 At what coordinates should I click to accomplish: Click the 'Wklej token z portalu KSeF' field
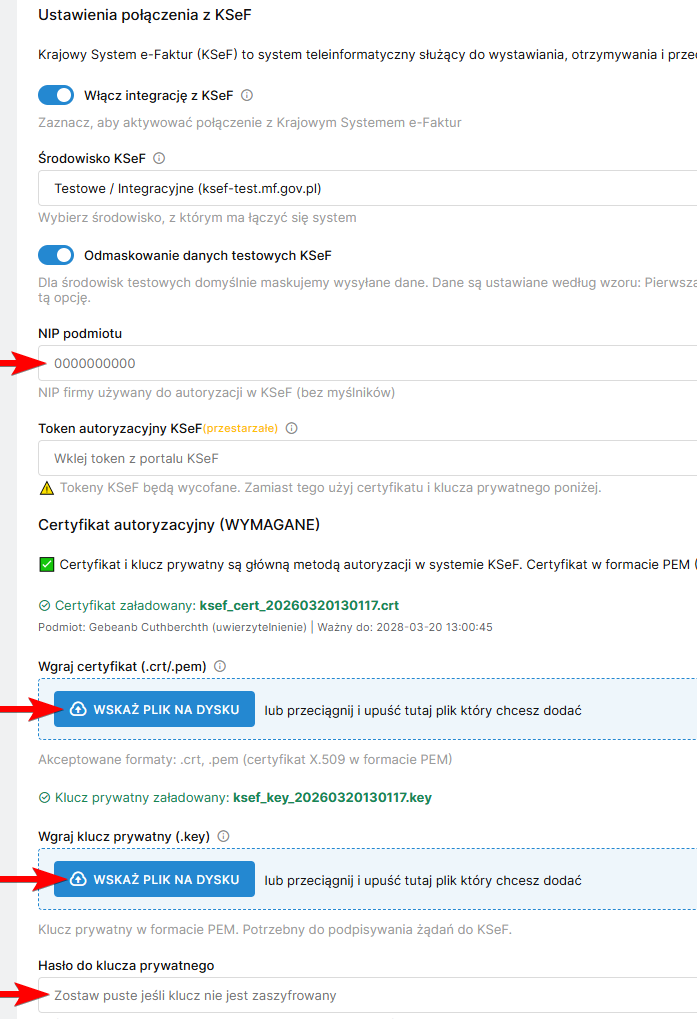point(368,458)
